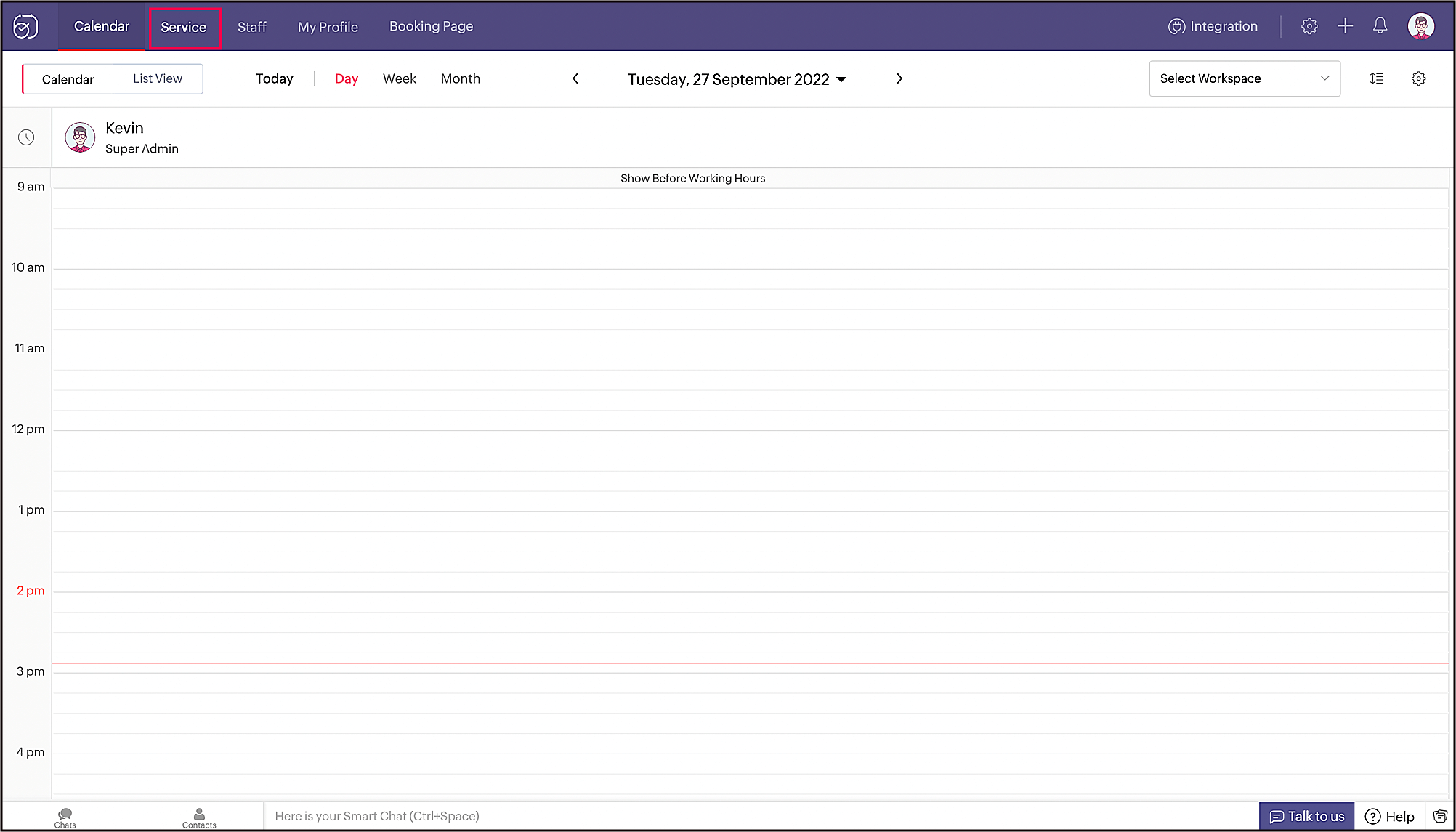Click the 10 am time label
The image size is (1456, 832).
click(x=28, y=267)
